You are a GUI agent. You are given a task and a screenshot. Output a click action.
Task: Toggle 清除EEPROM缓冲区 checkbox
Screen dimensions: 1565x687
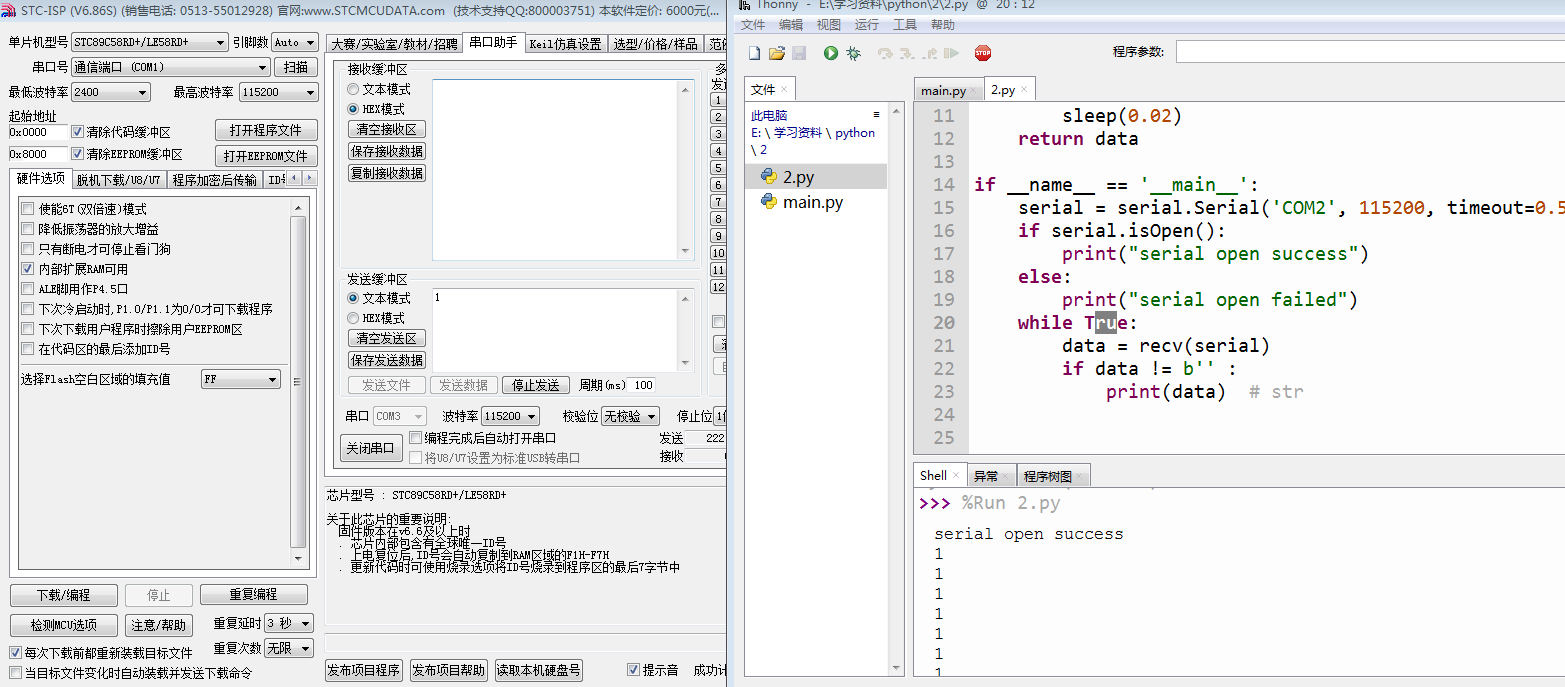pos(78,154)
